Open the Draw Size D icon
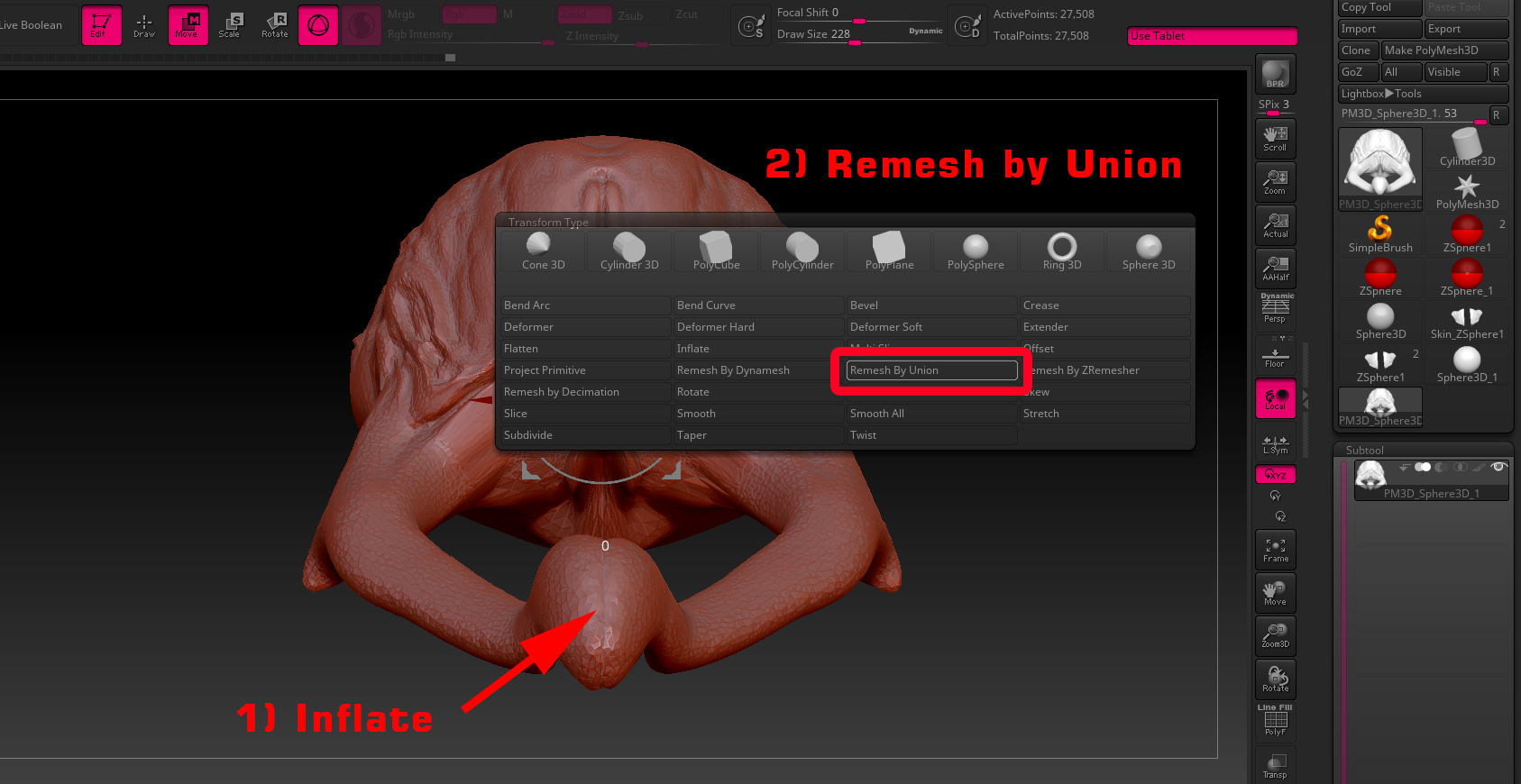Viewport: 1521px width, 784px height. (x=967, y=27)
